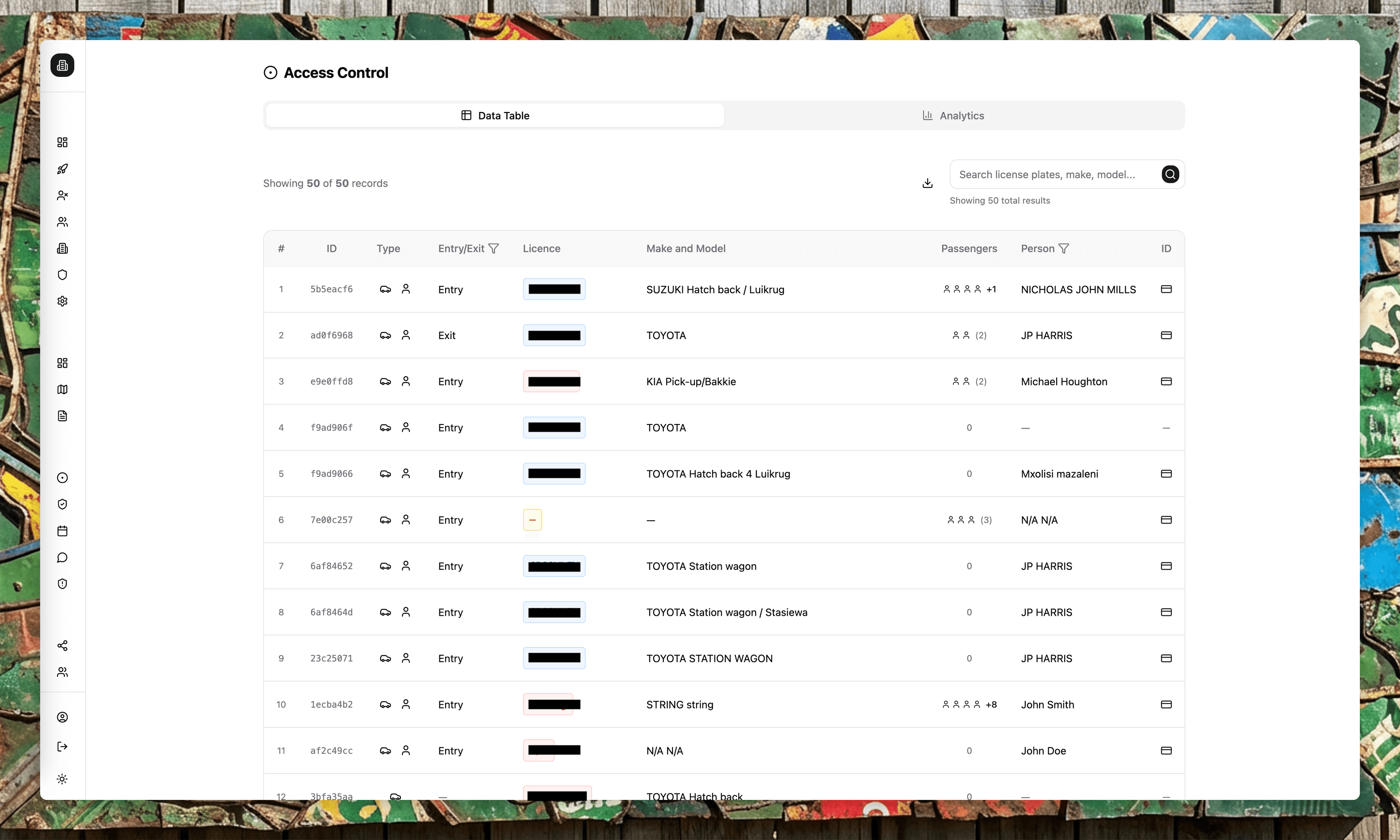The height and width of the screenshot is (840, 1400).
Task: Open the user profile circle icon
Action: click(62, 717)
